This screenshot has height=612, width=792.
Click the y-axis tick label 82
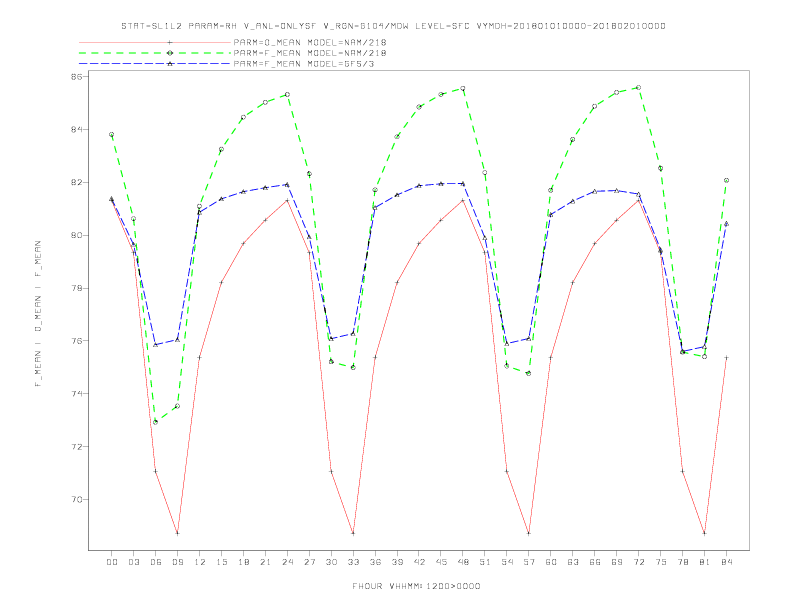[77, 182]
